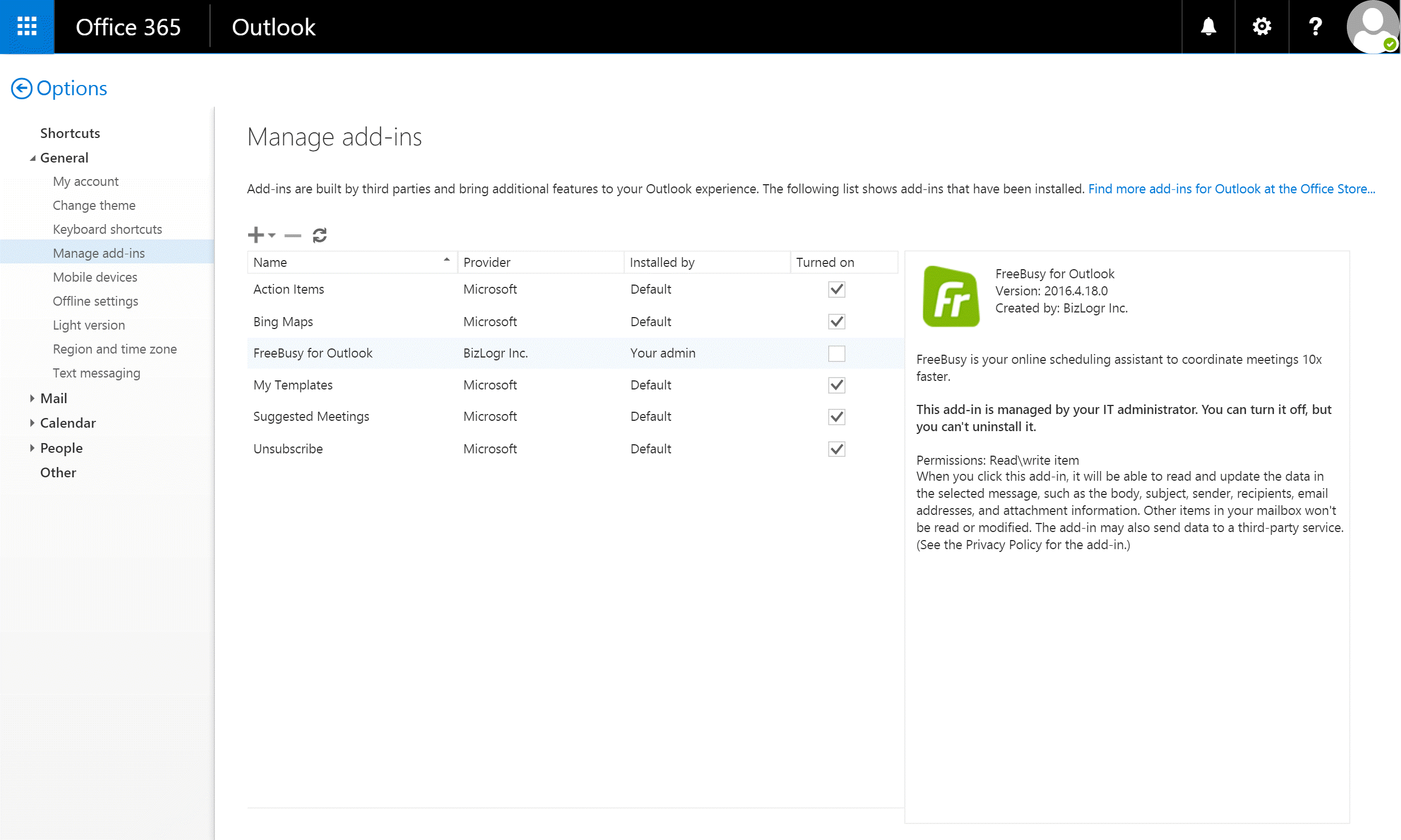The width and height of the screenshot is (1401, 840).
Task: Open the Office 365 app launcher grid
Action: [27, 27]
